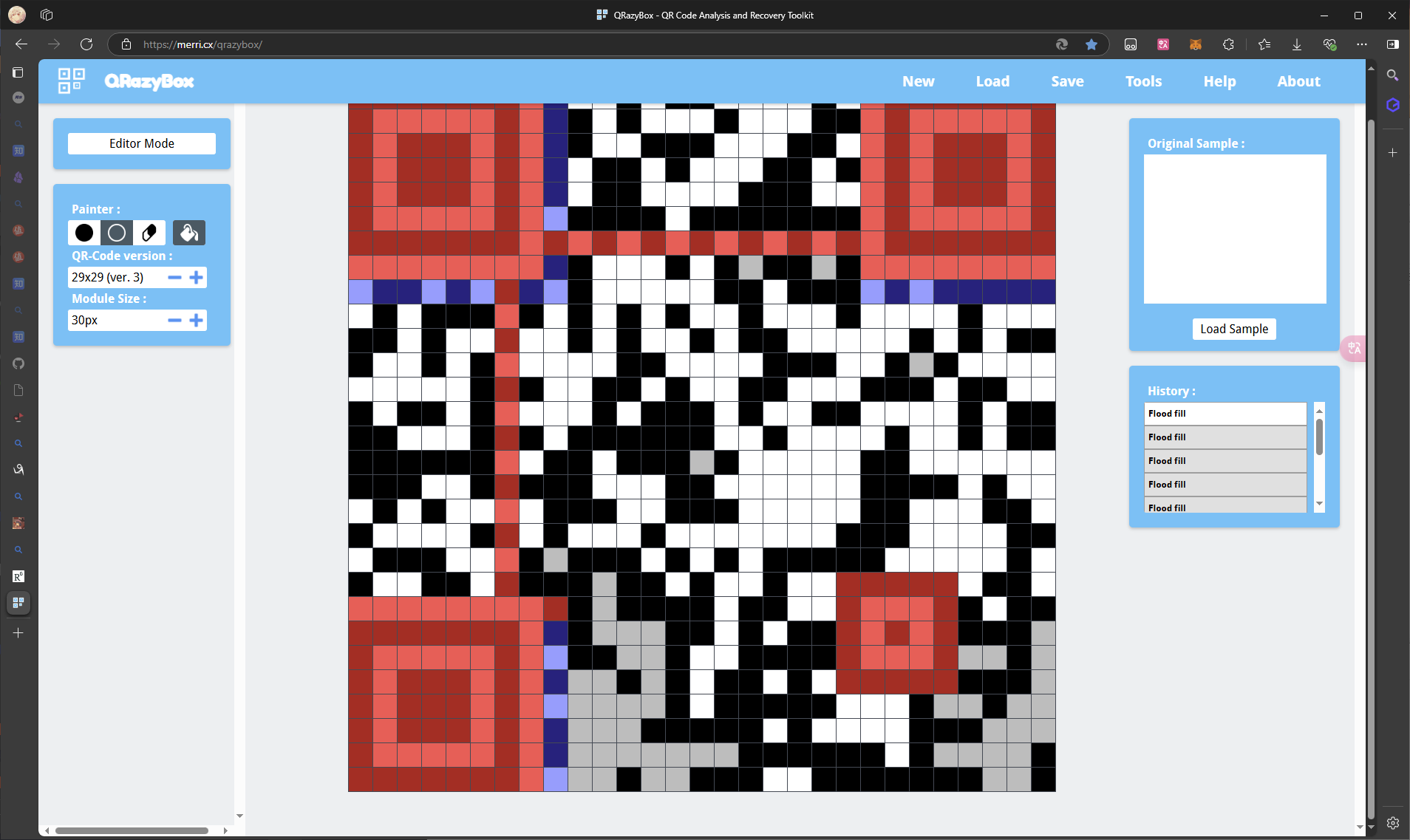Viewport: 1410px width, 840px height.
Task: Open the About menu
Action: (1298, 81)
